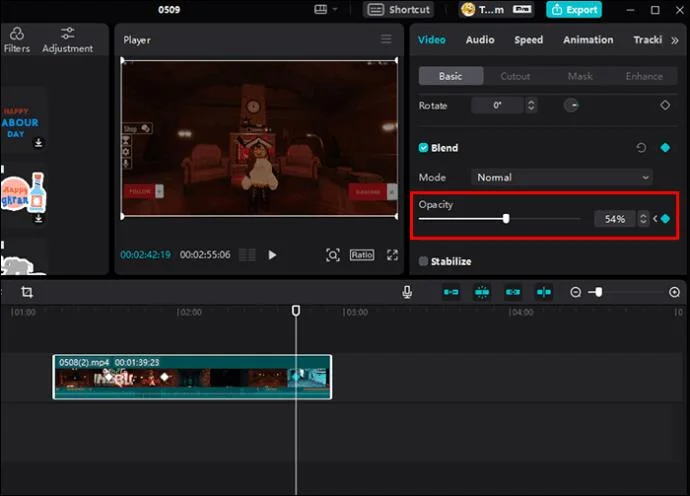Image resolution: width=690 pixels, height=496 pixels.
Task: Toggle the first snapping button in timeline toolbar
Action: click(451, 292)
